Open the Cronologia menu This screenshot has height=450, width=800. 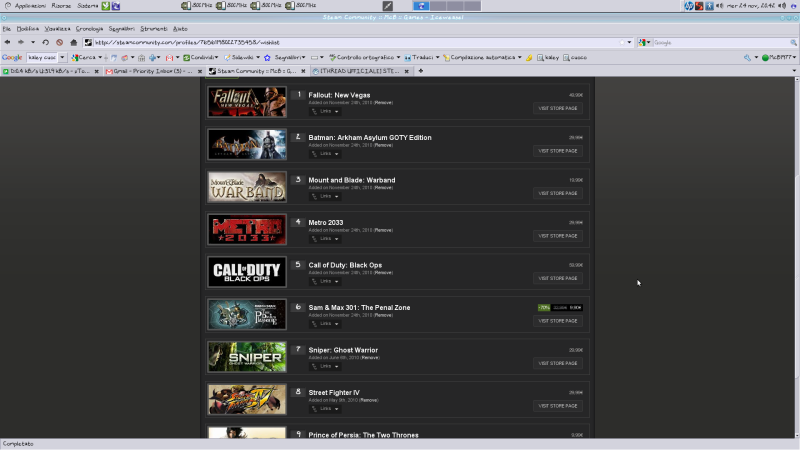point(89,29)
